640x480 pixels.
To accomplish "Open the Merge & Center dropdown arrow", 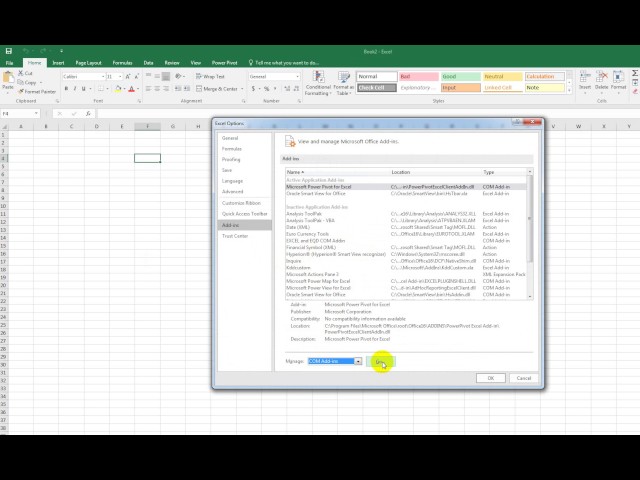I will (x=242, y=89).
